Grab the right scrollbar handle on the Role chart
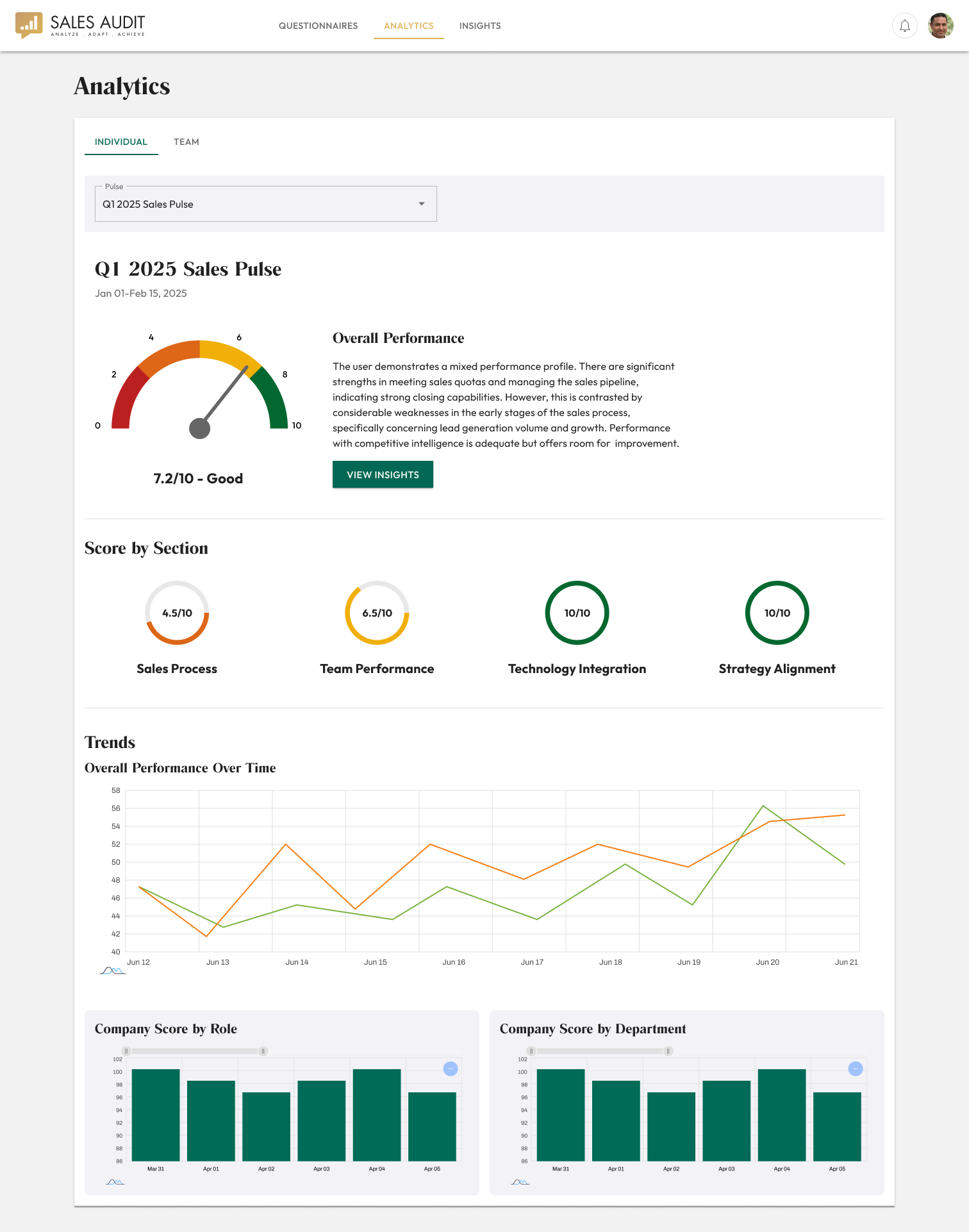969x1232 pixels. pyautogui.click(x=263, y=1051)
